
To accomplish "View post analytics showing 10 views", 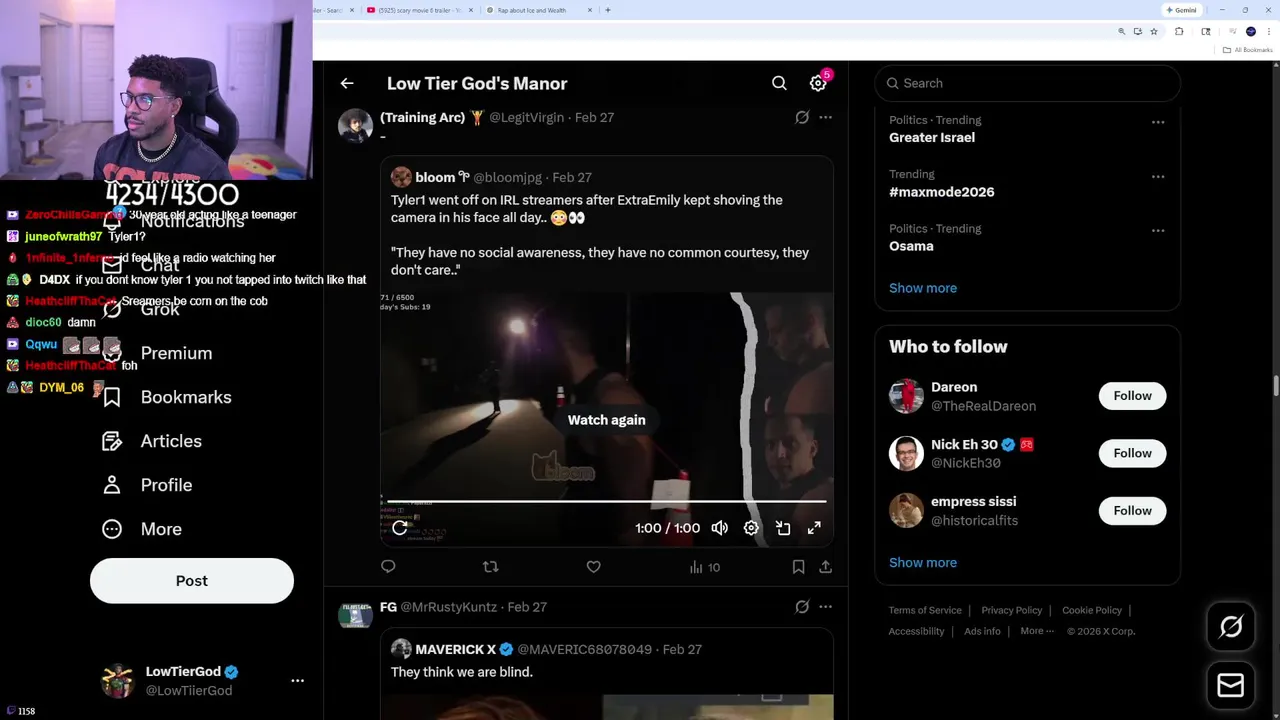I will pyautogui.click(x=704, y=567).
